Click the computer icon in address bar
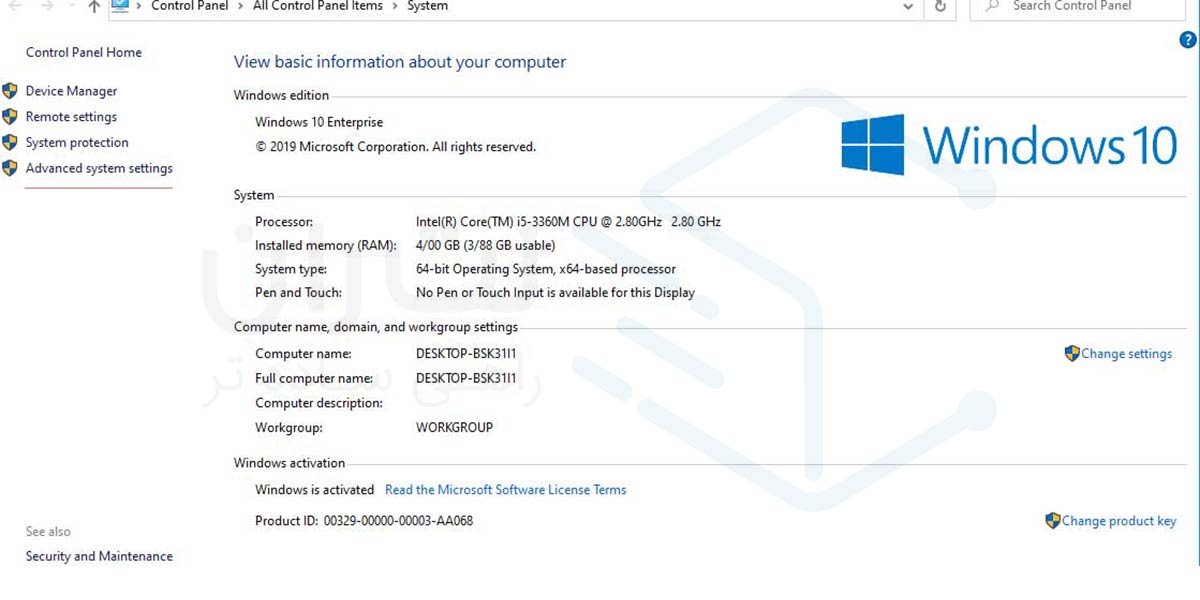1200x600 pixels. click(120, 6)
